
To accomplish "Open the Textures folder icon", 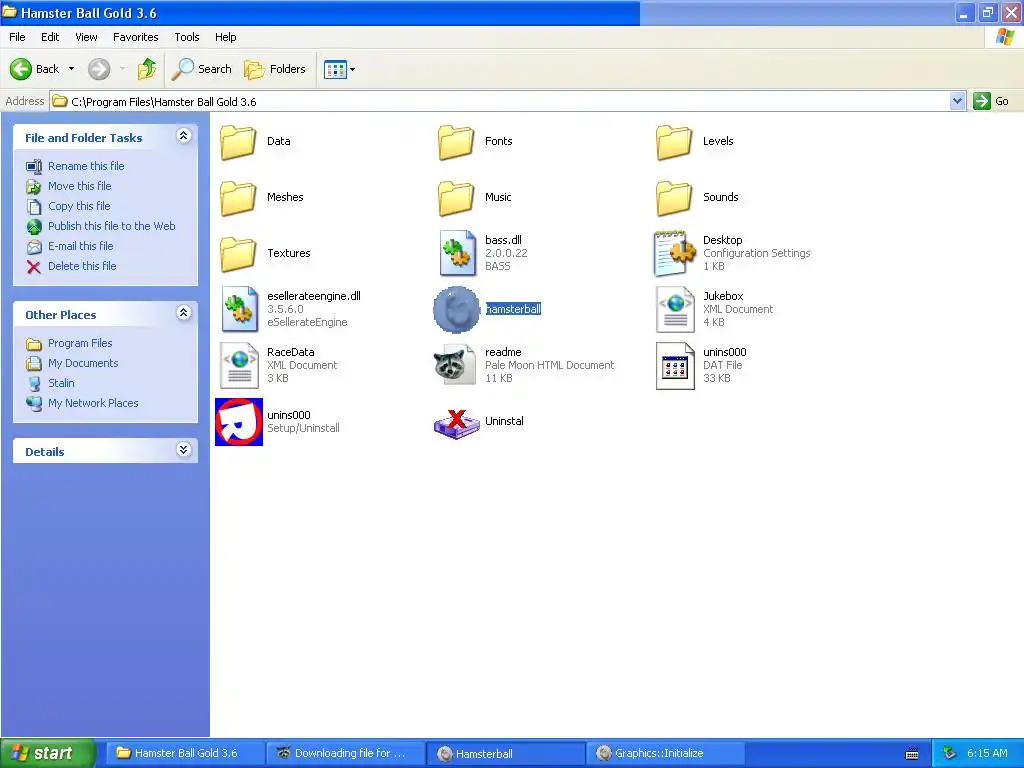I will (x=238, y=254).
